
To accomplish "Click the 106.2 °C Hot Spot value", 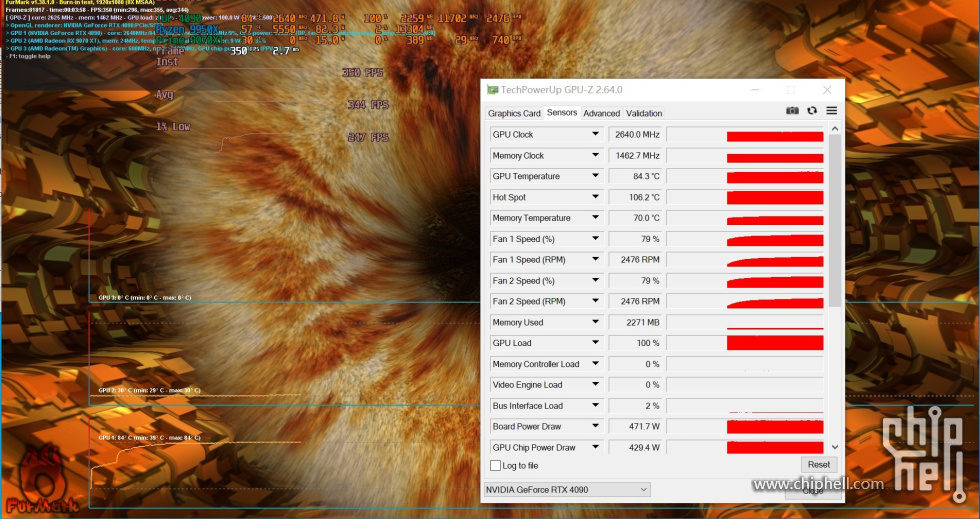I will [x=636, y=197].
